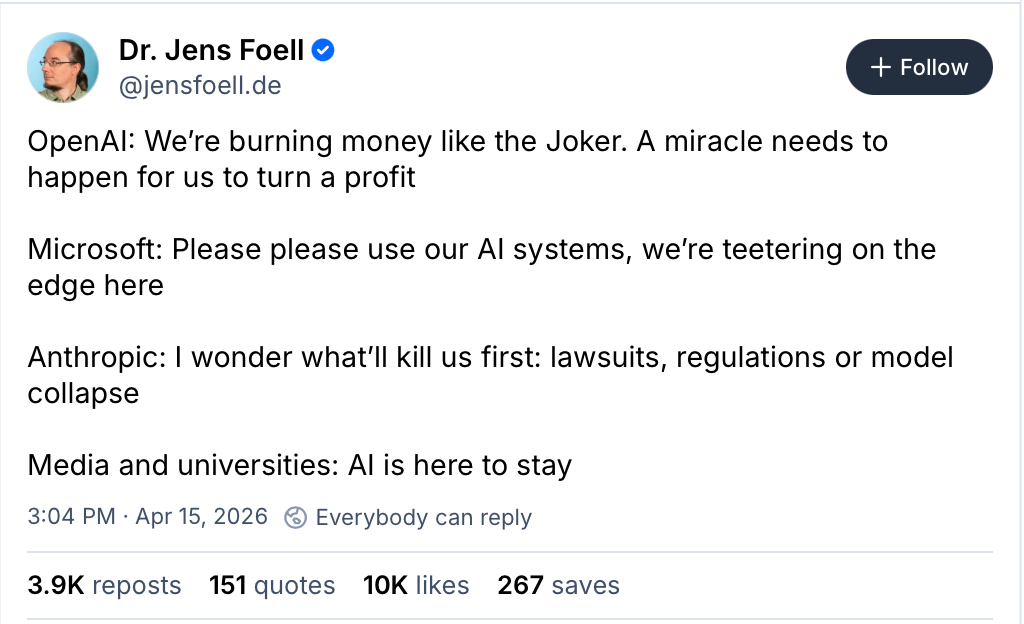Show the 10K likes list
Viewport: 1024px width, 624px height.
tap(416, 585)
